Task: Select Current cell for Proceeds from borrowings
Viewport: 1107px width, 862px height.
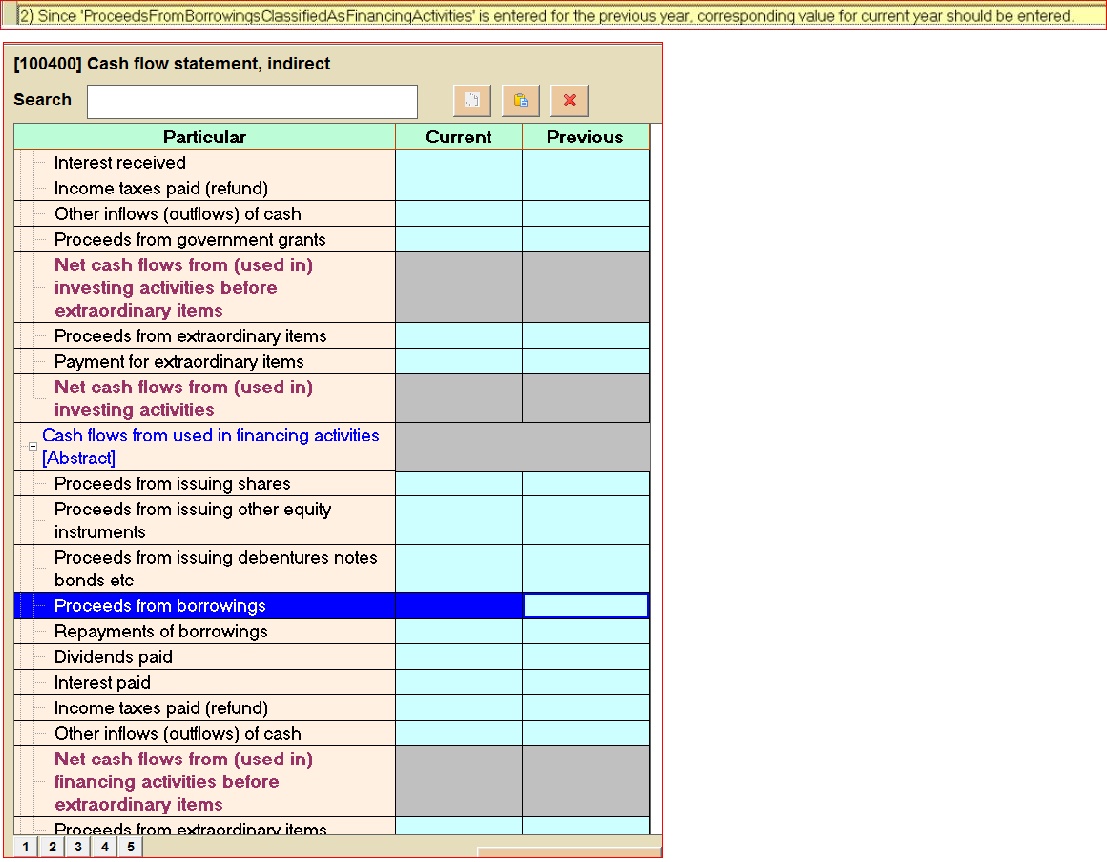Action: pos(459,606)
